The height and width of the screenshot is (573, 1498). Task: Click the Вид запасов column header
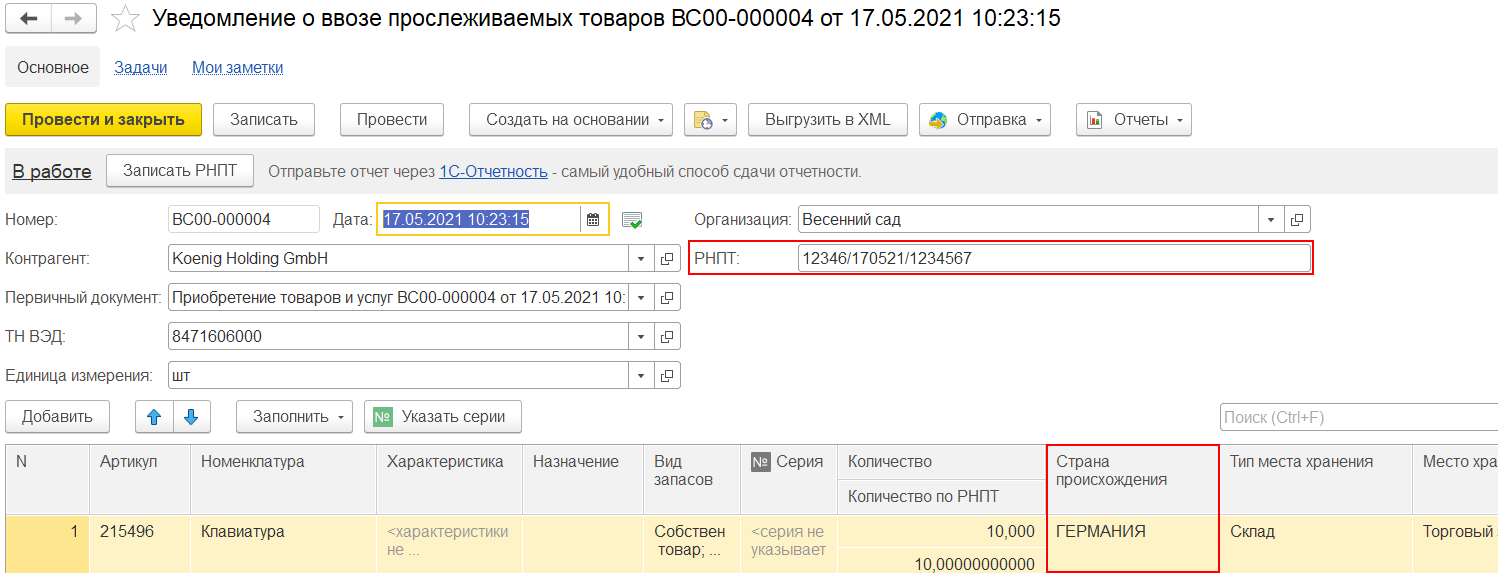coord(691,480)
